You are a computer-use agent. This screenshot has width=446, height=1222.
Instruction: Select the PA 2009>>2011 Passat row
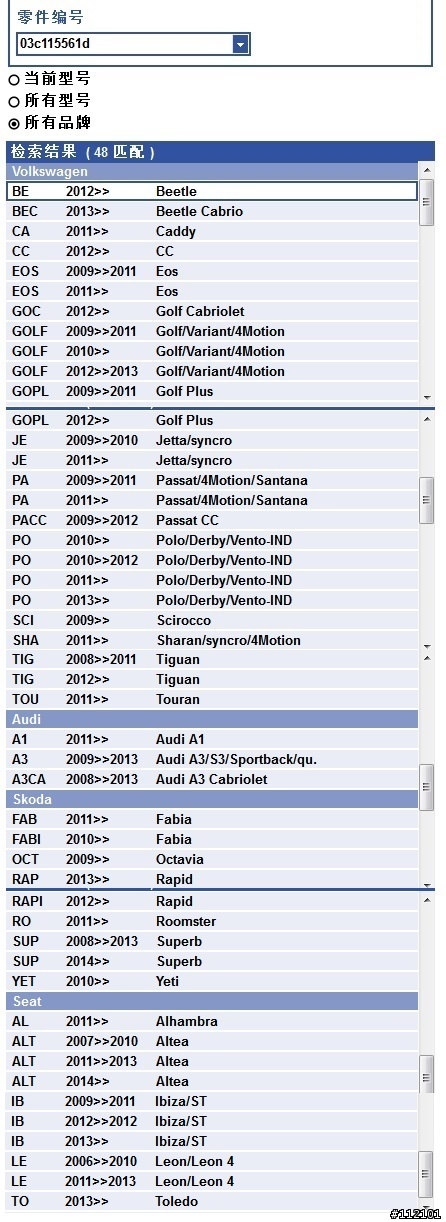(212, 480)
